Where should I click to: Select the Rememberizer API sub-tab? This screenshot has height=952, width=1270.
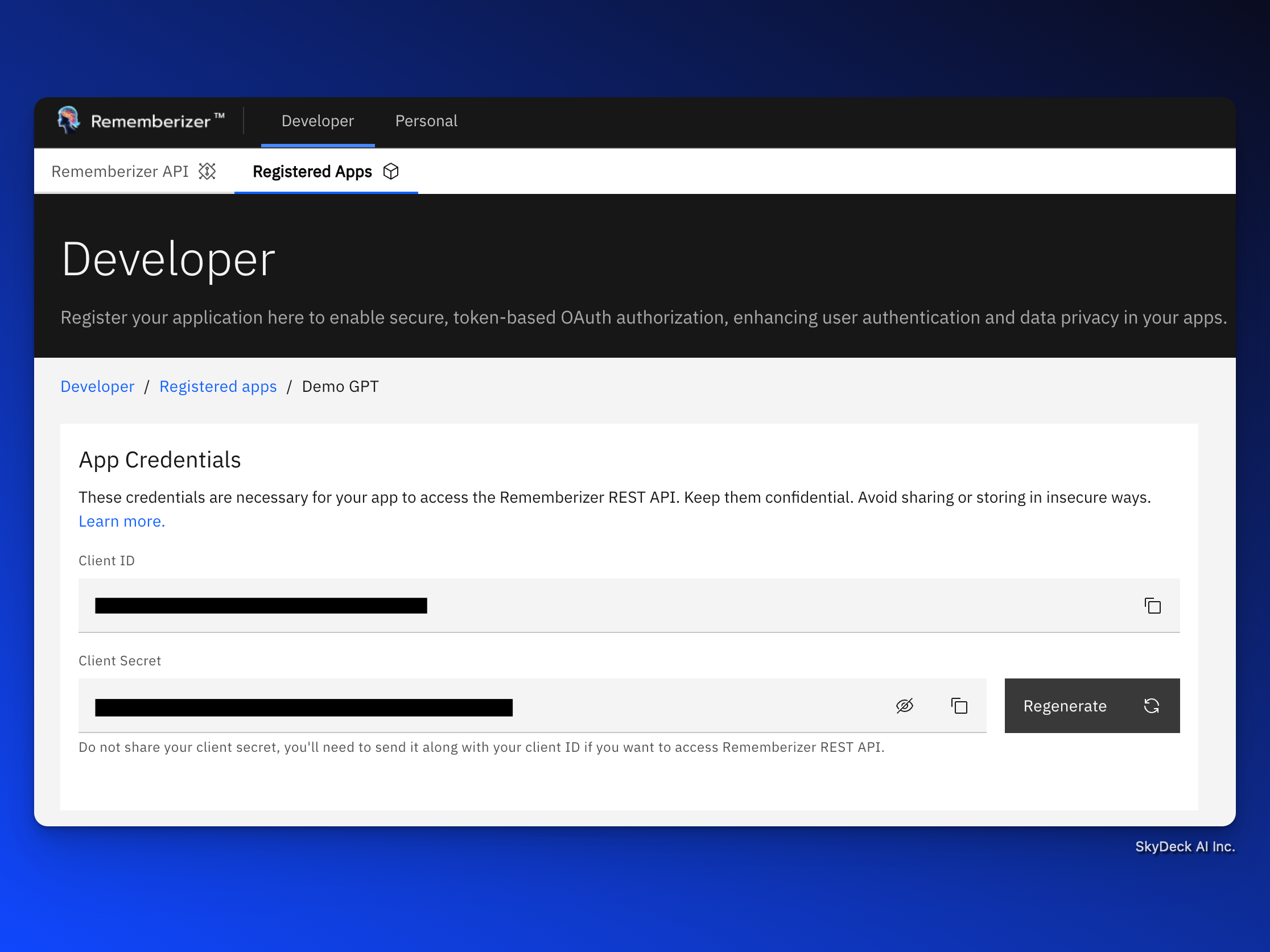point(120,172)
